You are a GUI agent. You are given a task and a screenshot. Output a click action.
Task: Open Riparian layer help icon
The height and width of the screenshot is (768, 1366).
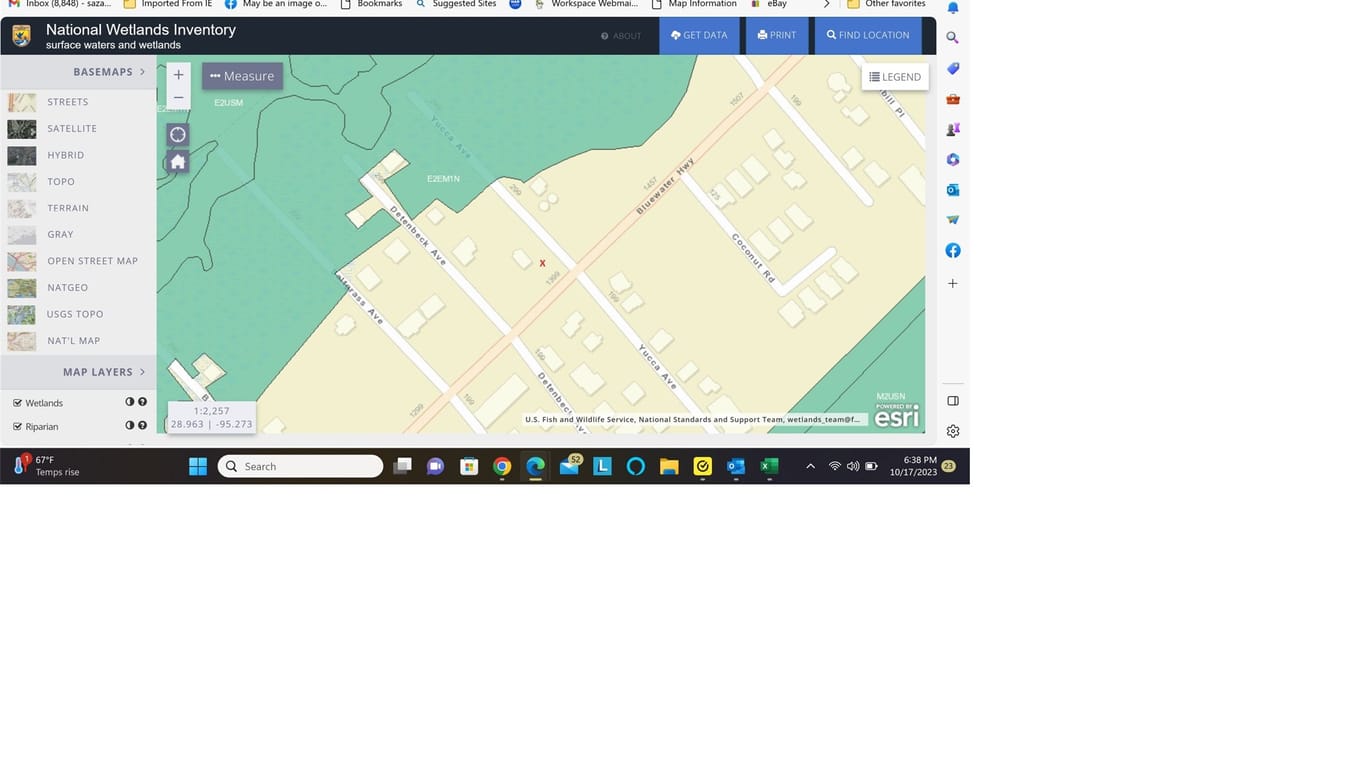pos(142,425)
